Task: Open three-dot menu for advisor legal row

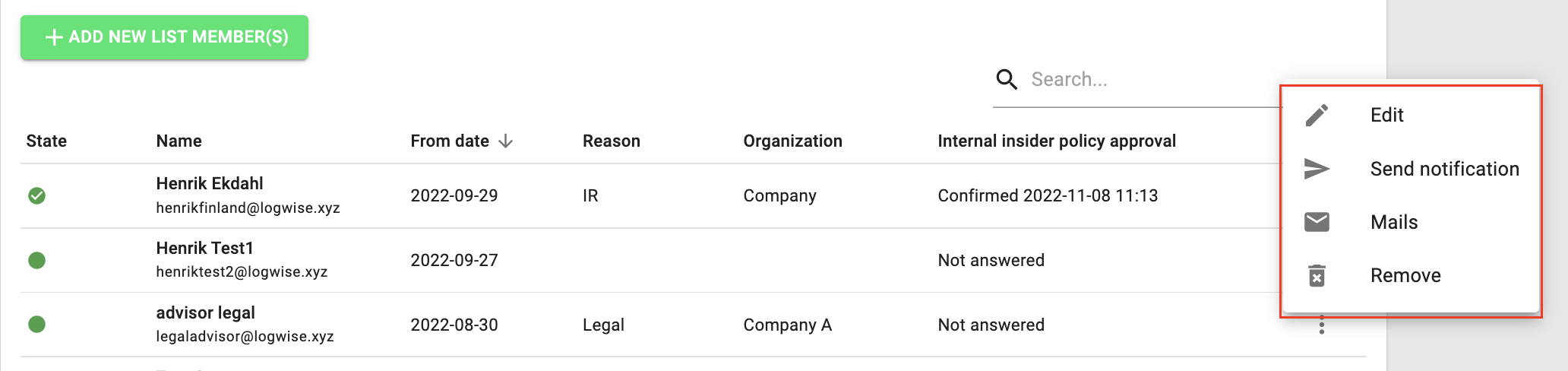Action: coord(1322,326)
